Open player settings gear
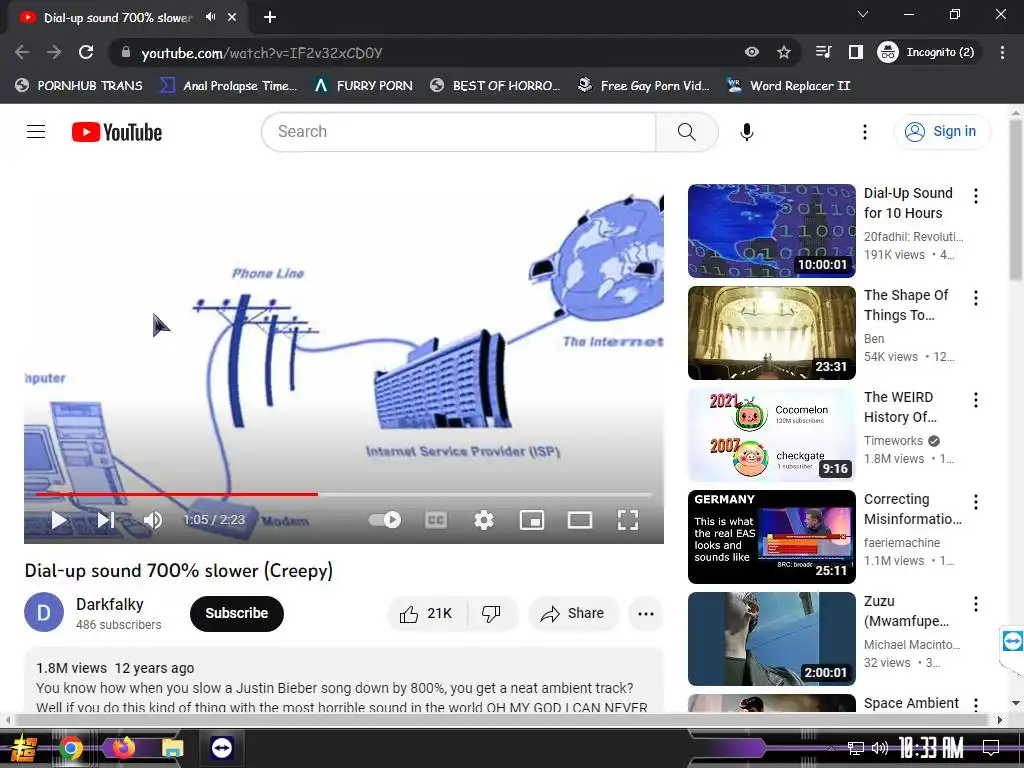The height and width of the screenshot is (768, 1024). (x=484, y=520)
